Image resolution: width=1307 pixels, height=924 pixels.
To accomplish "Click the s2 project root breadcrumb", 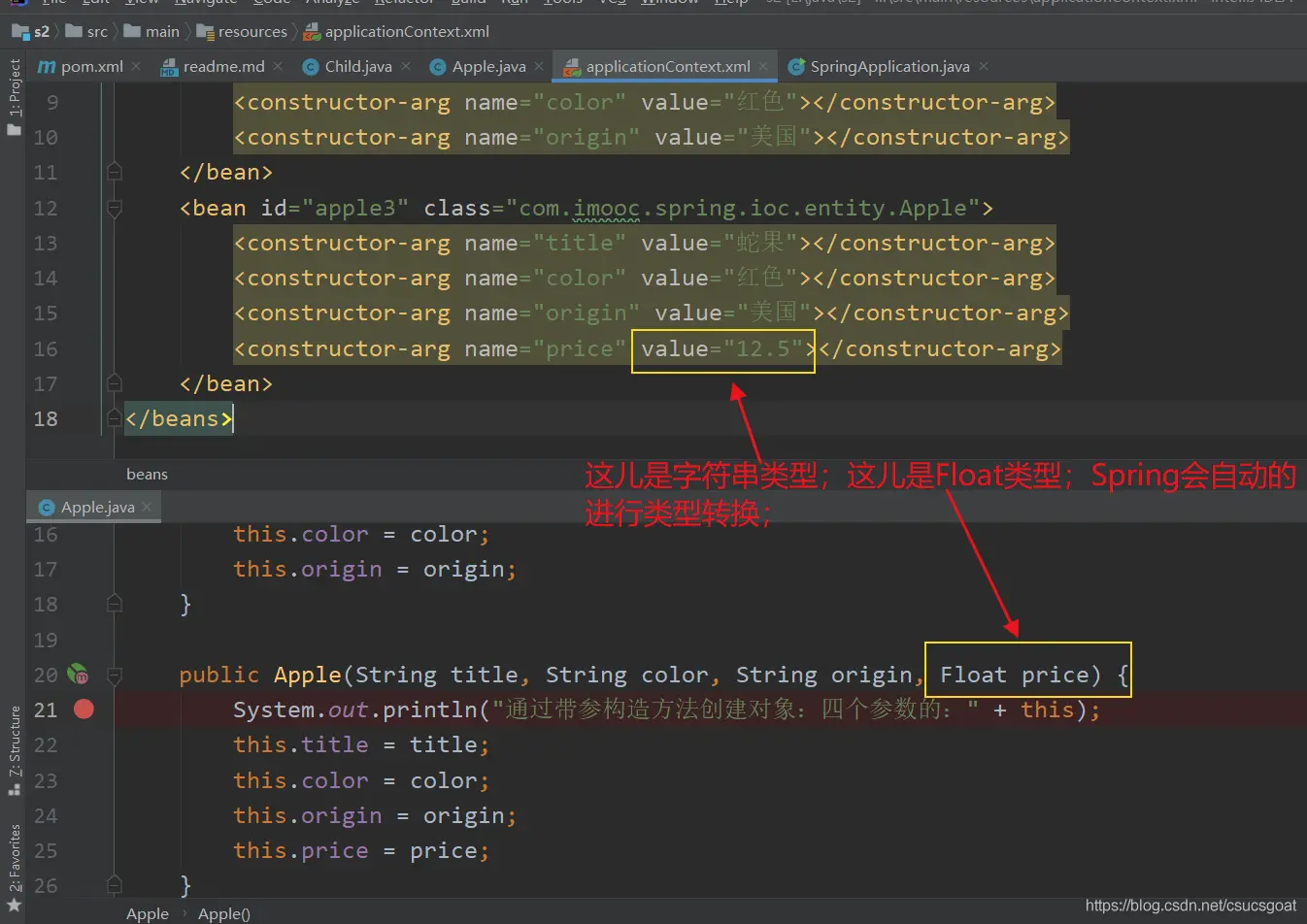I will pos(41,32).
